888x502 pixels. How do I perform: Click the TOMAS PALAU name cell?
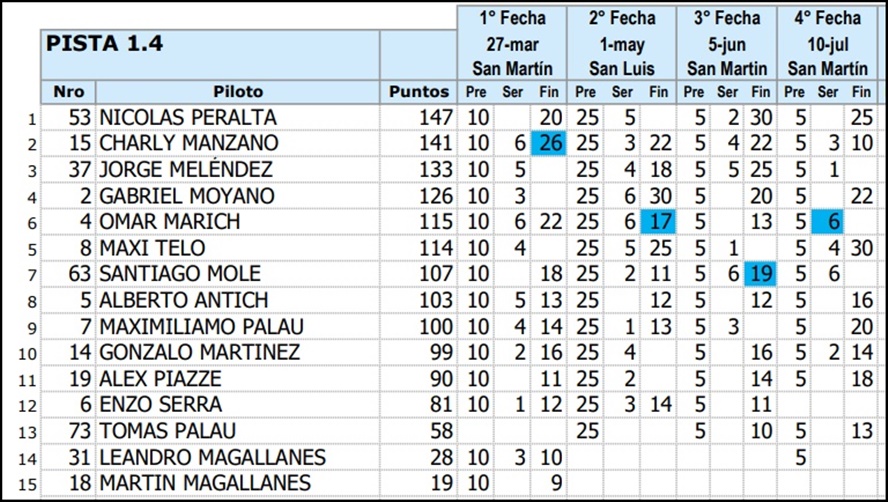[237, 431]
